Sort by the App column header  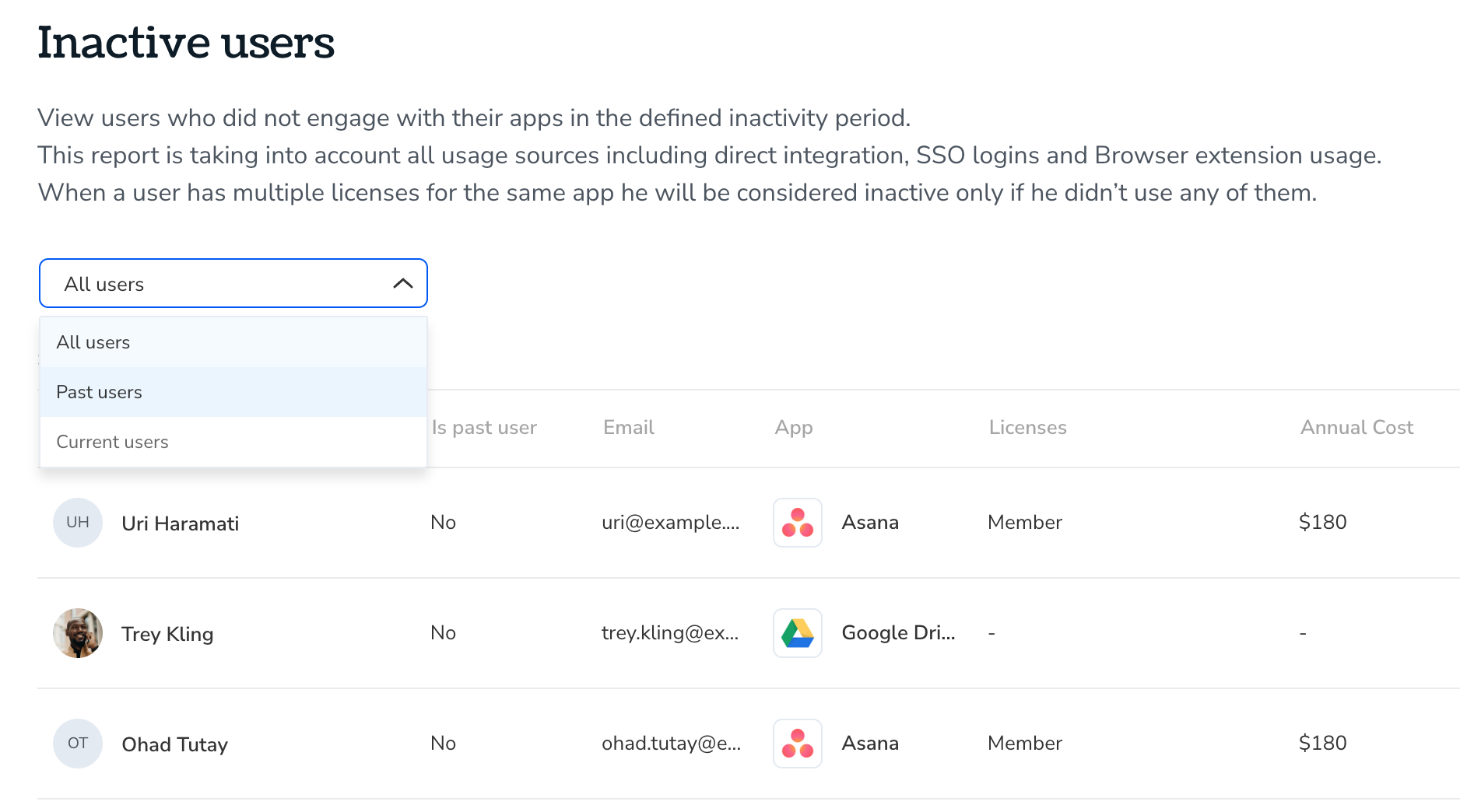pyautogui.click(x=794, y=428)
